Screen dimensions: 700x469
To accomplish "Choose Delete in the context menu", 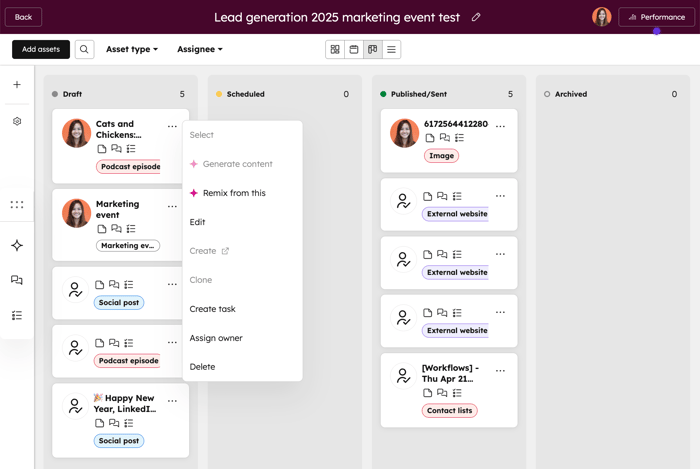I will 202,367.
